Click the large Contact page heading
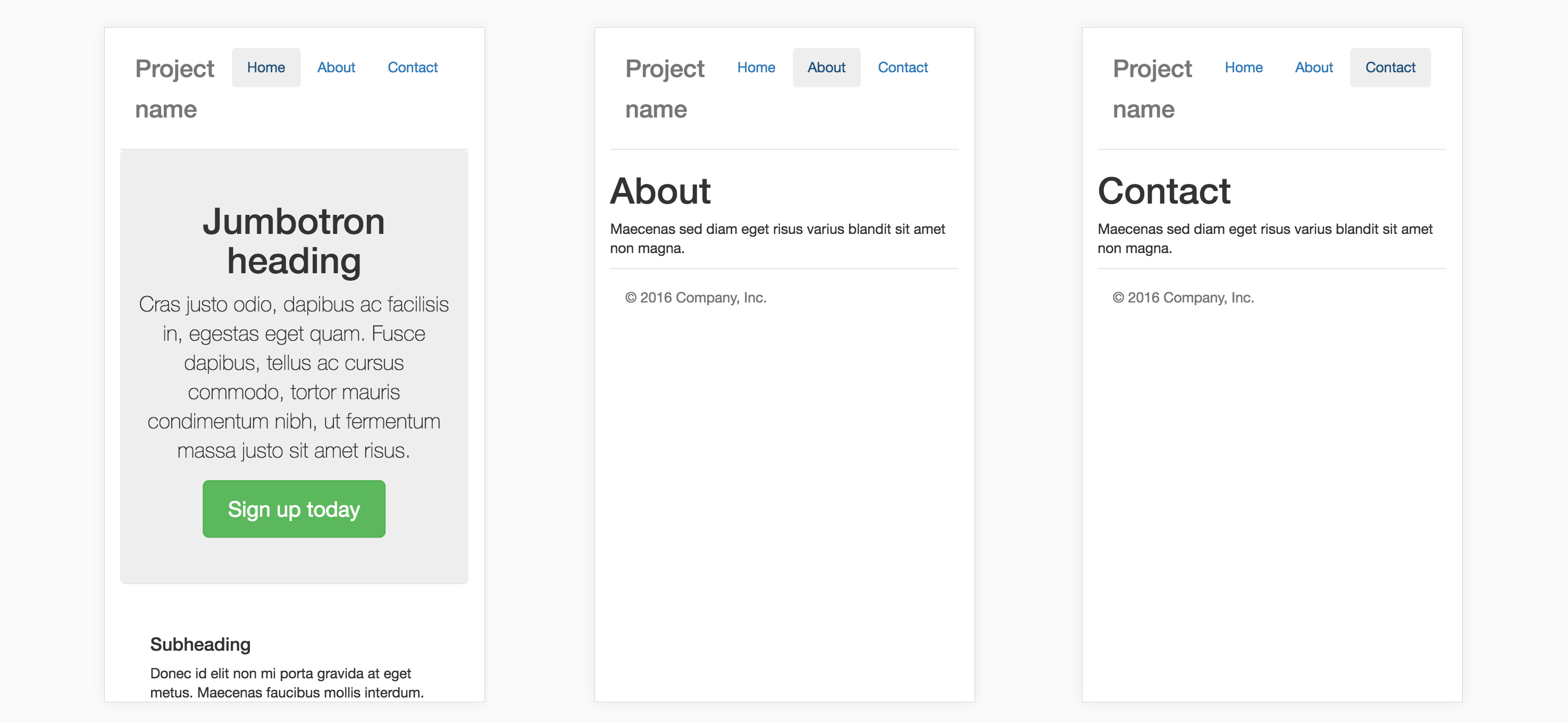This screenshot has width=1568, height=723. 1163,191
